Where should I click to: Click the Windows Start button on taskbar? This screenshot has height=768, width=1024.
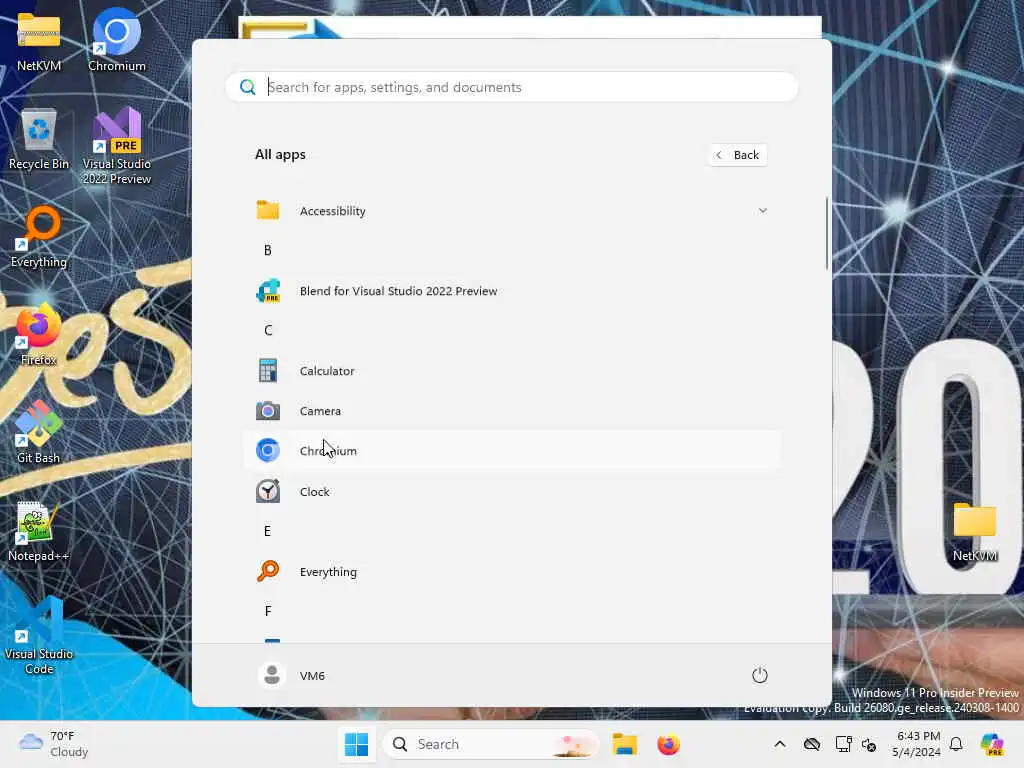(x=357, y=744)
